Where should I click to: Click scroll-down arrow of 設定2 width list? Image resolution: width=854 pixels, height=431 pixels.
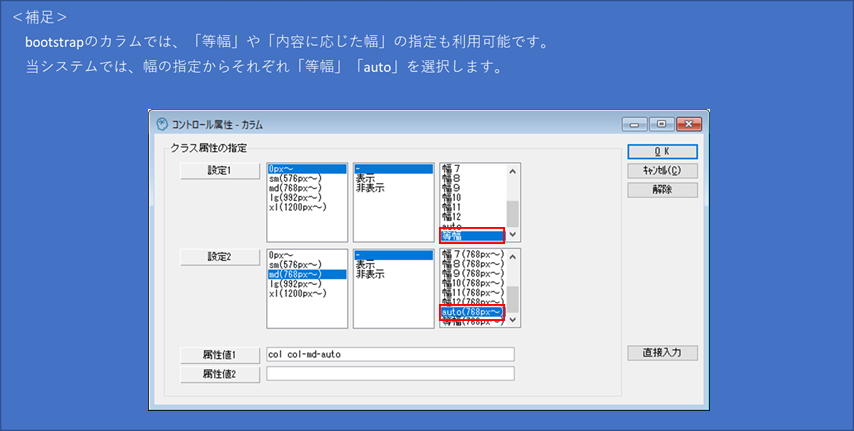(x=513, y=320)
